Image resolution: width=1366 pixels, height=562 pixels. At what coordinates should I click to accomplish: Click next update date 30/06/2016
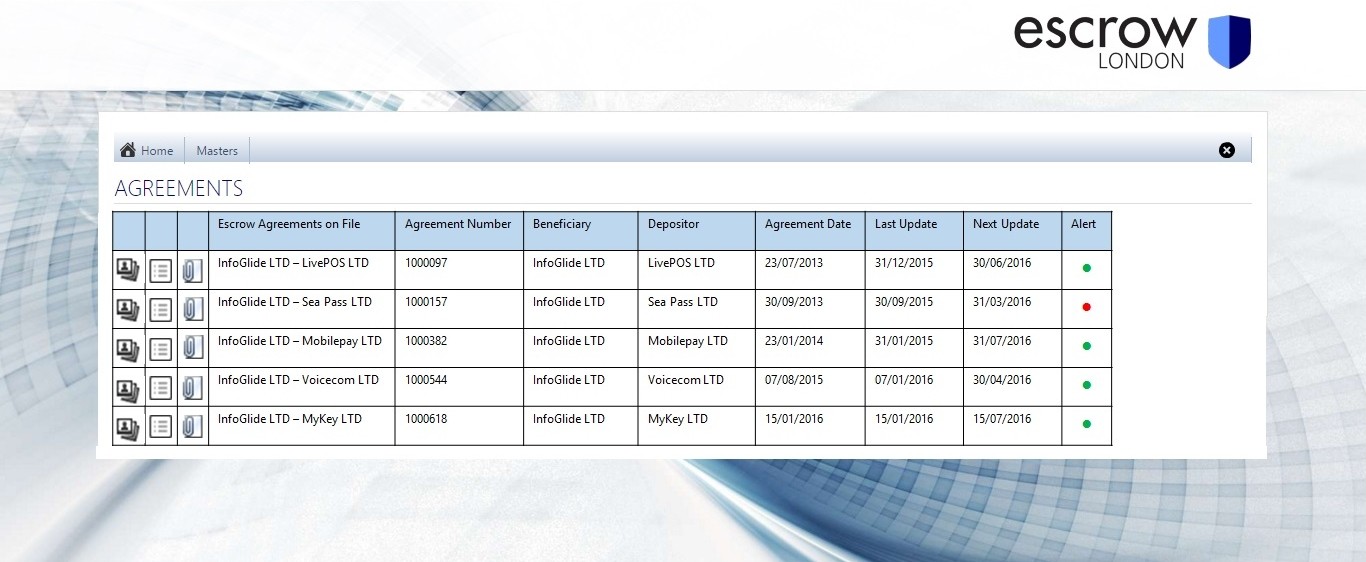coord(1002,263)
